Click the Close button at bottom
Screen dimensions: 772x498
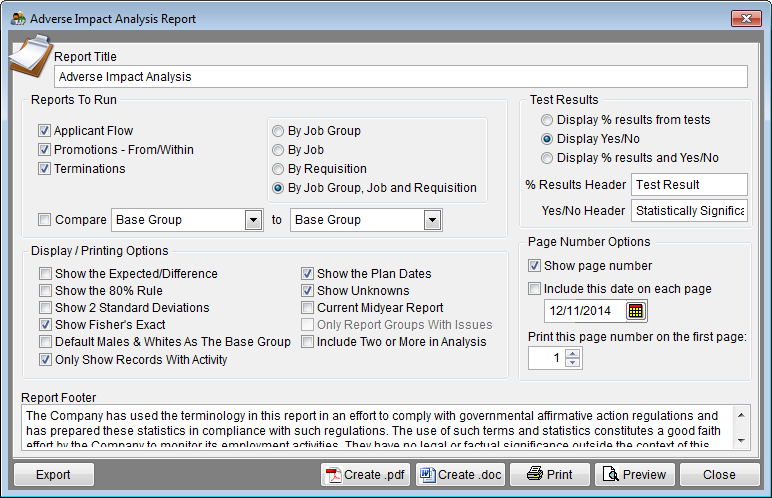pos(719,475)
